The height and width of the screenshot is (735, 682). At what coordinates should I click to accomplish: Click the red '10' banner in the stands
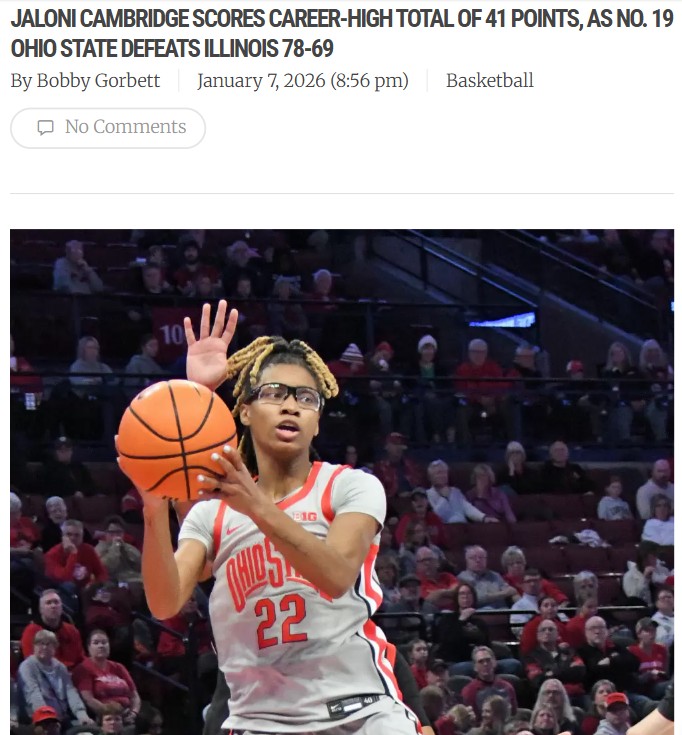point(172,335)
